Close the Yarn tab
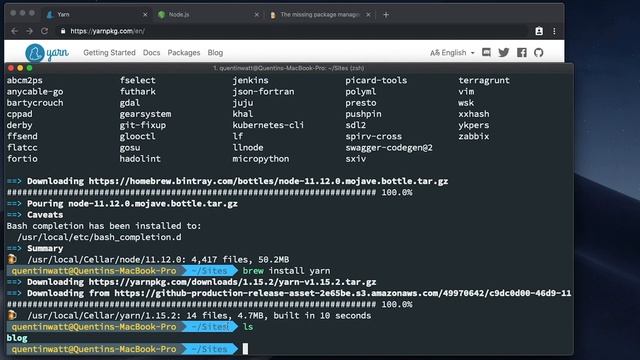This screenshot has height=360, width=640. coord(145,15)
